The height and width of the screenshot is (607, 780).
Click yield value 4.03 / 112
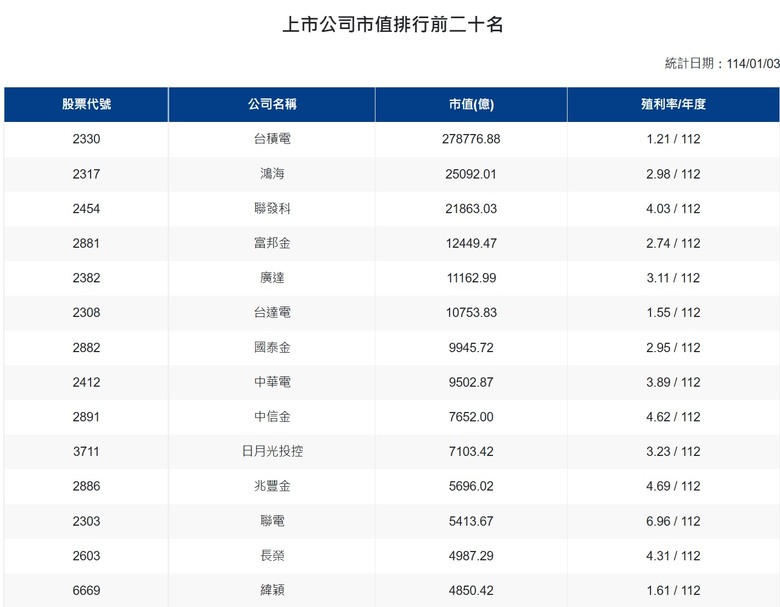click(x=673, y=209)
